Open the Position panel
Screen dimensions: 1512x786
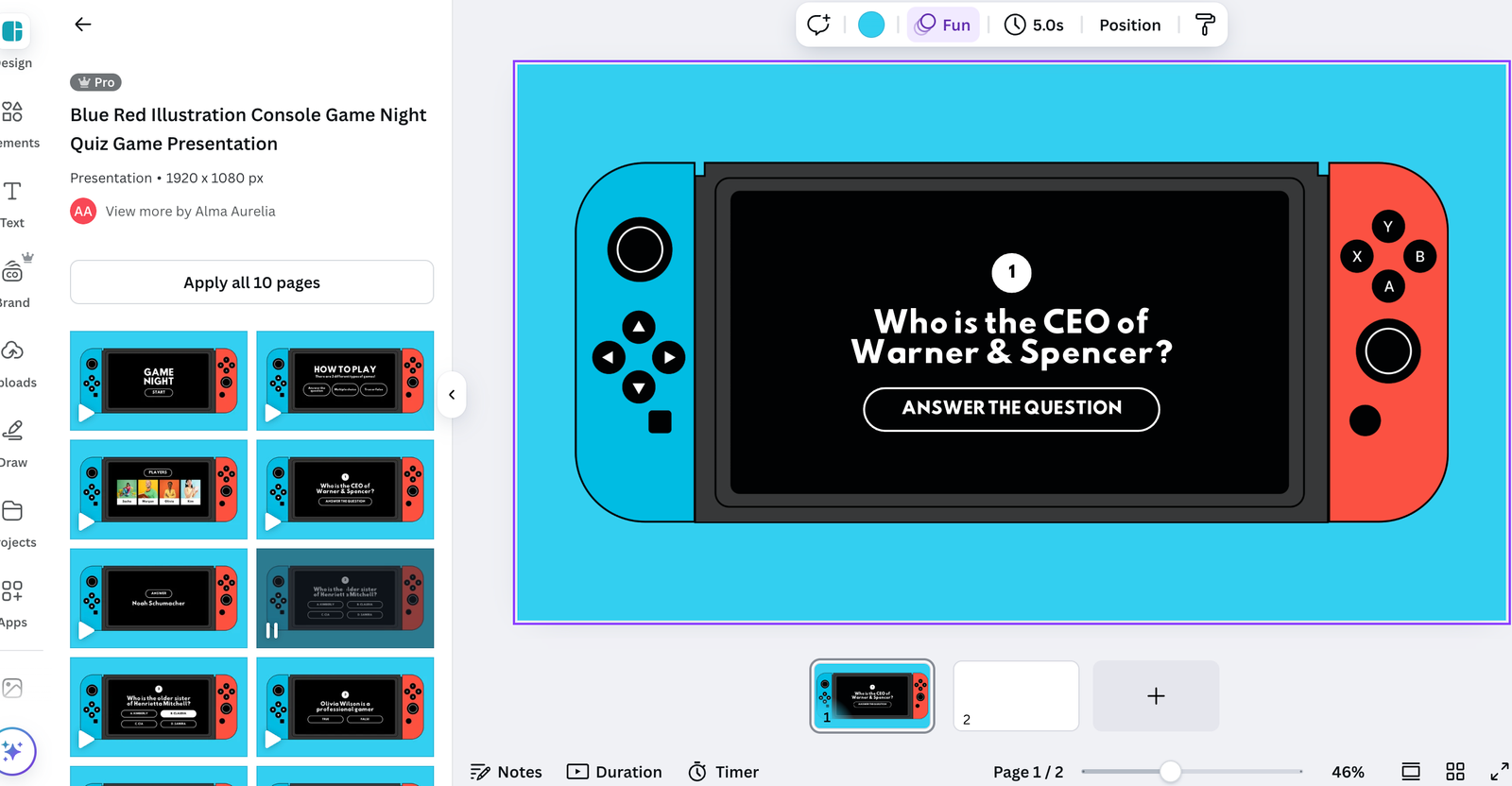tap(1129, 25)
